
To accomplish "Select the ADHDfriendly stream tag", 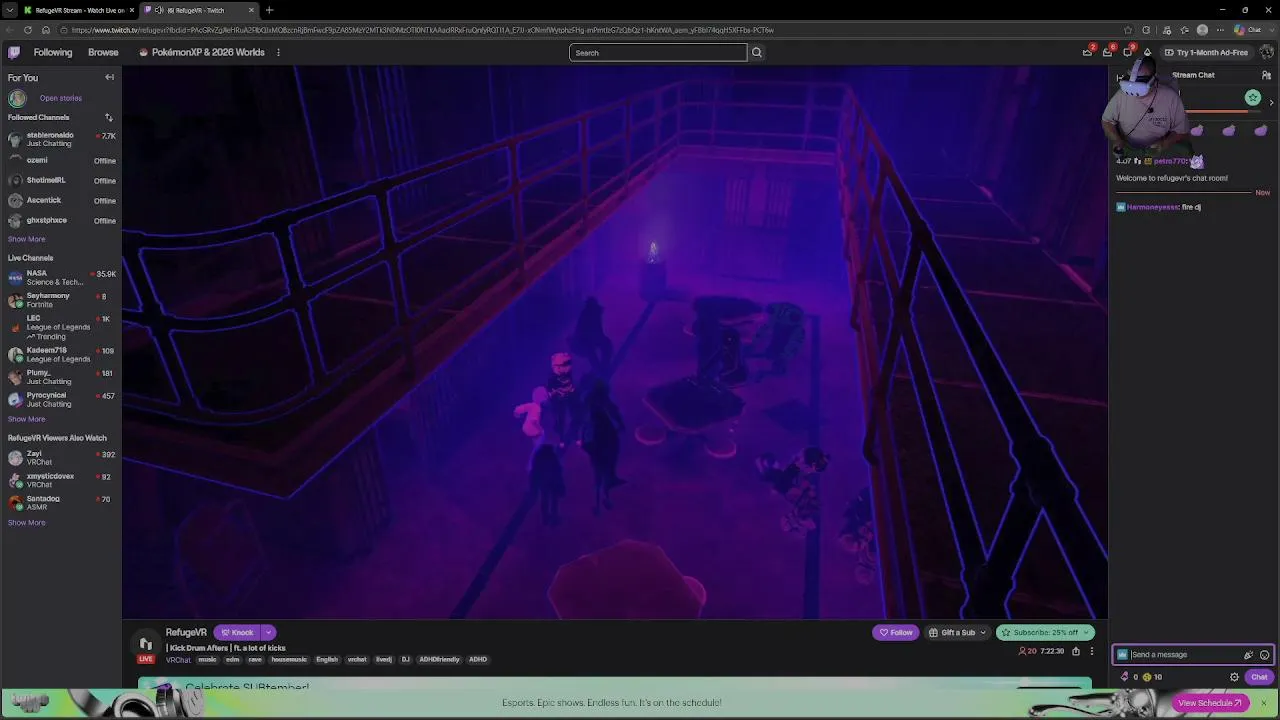I will (x=439, y=660).
